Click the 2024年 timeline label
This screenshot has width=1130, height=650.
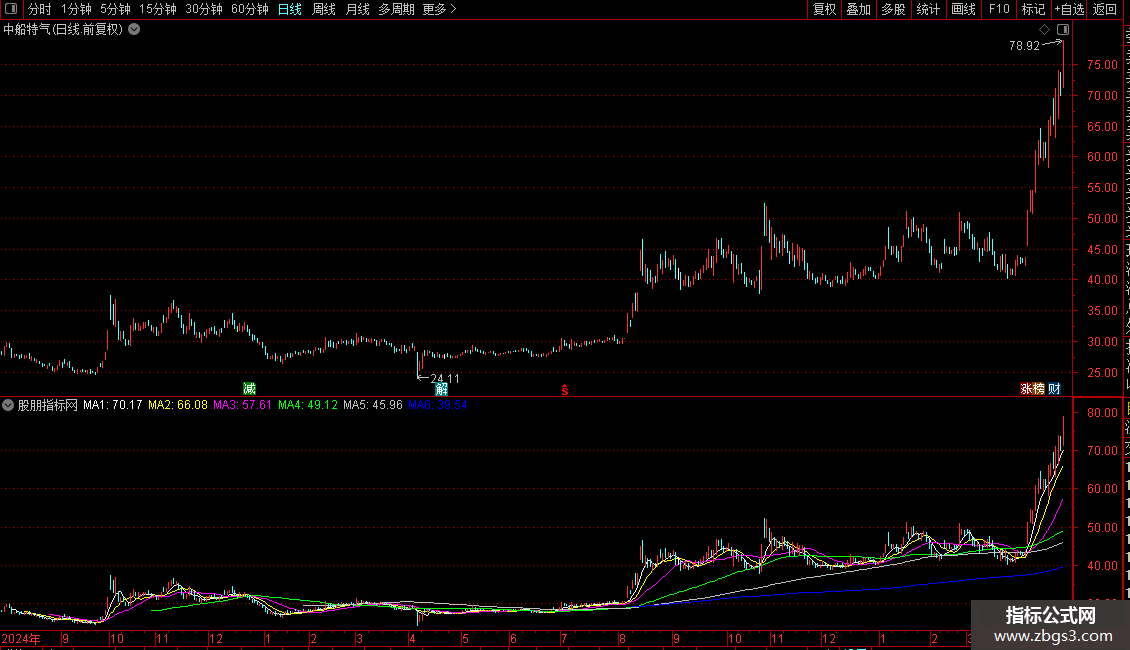[x=21, y=638]
